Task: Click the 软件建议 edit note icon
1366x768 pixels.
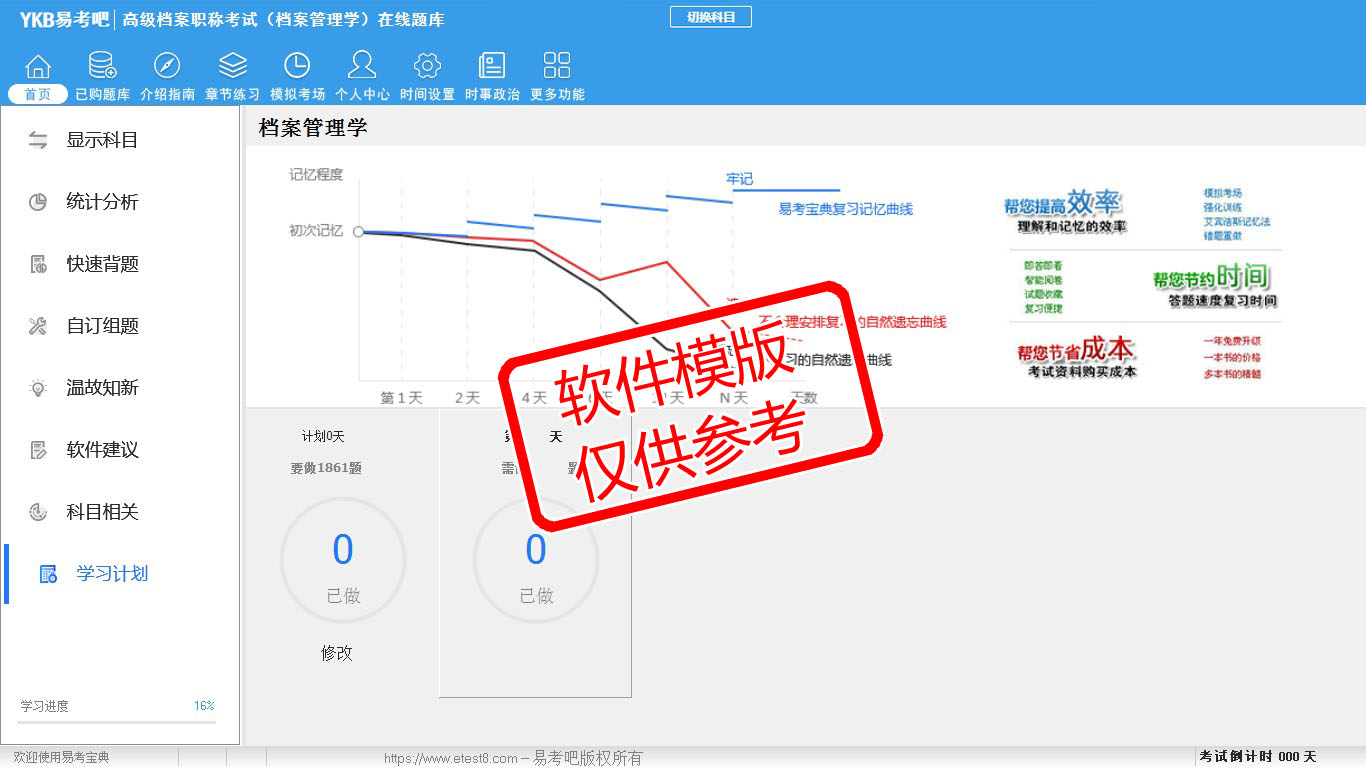Action: pyautogui.click(x=38, y=450)
